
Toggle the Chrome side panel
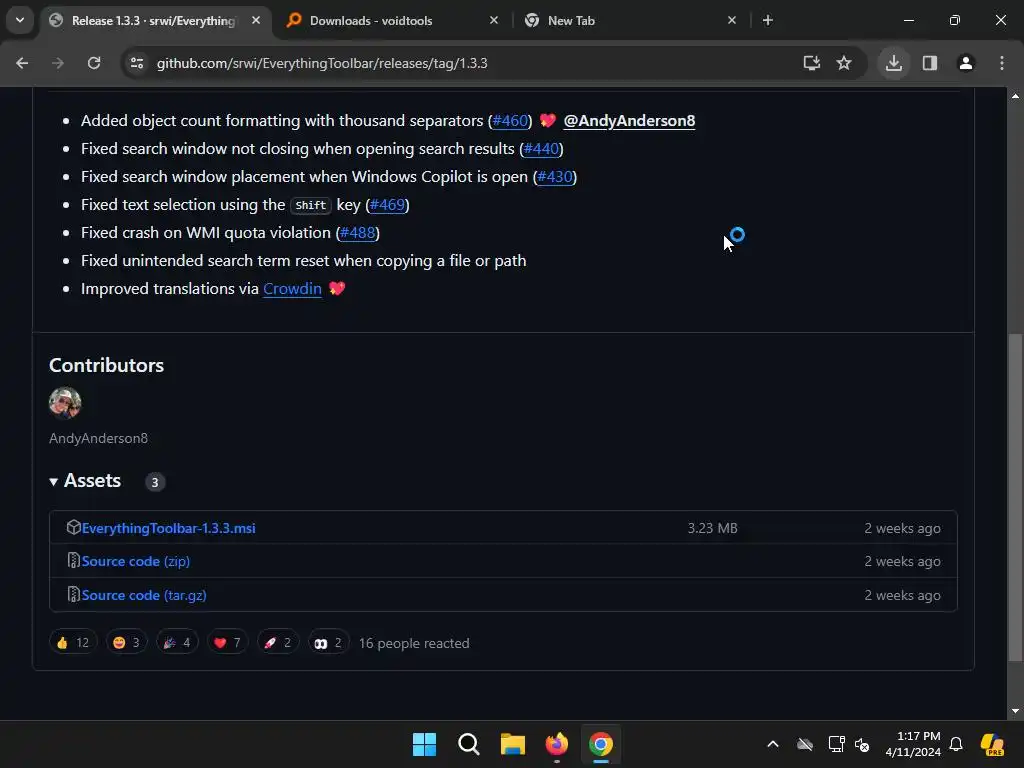tap(930, 63)
